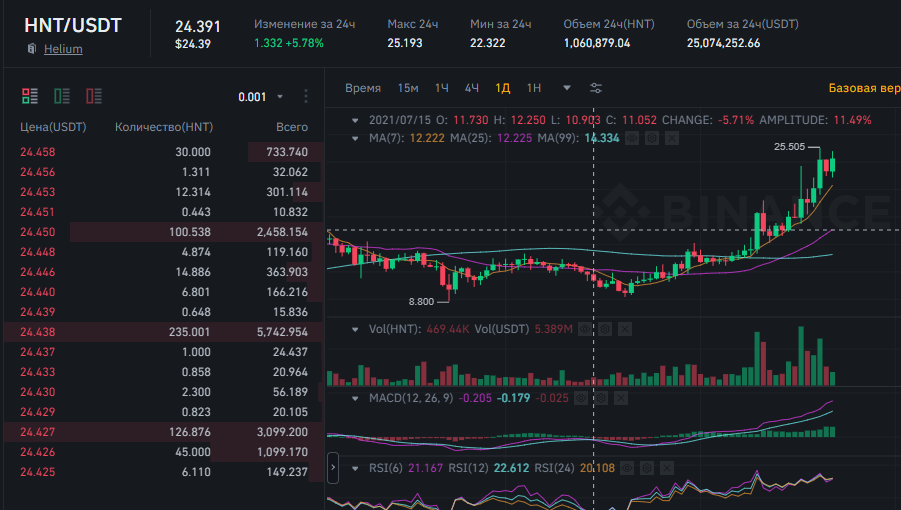Viewport: 901px width, 510px height.
Task: Toggle visibility of the Vol(HNT) indicator
Action: pos(586,328)
